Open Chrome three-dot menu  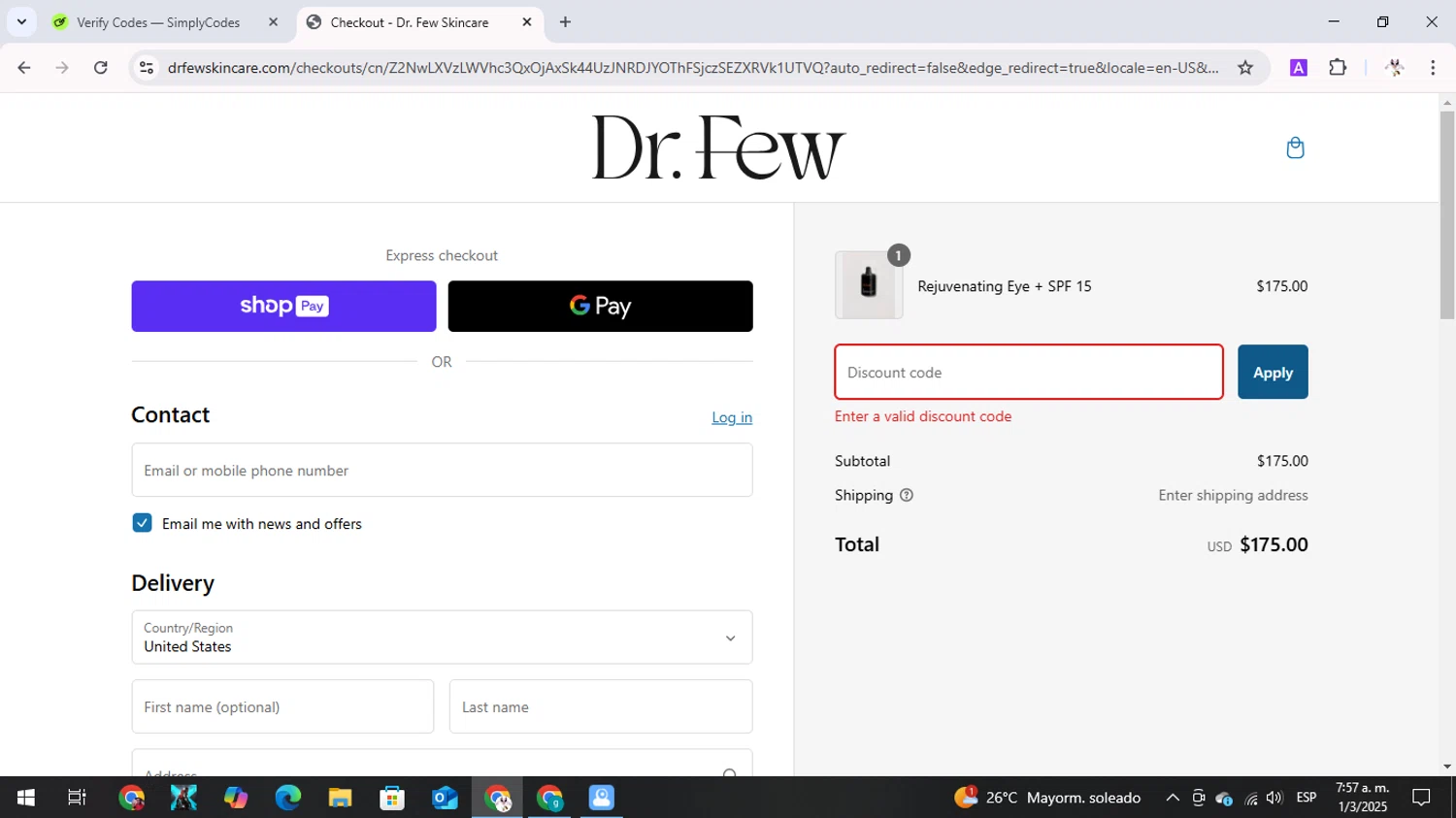click(x=1433, y=68)
